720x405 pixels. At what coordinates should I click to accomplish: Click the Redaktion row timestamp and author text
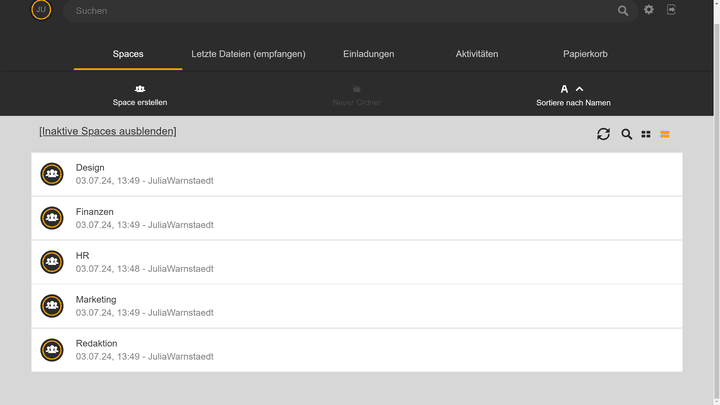click(145, 357)
